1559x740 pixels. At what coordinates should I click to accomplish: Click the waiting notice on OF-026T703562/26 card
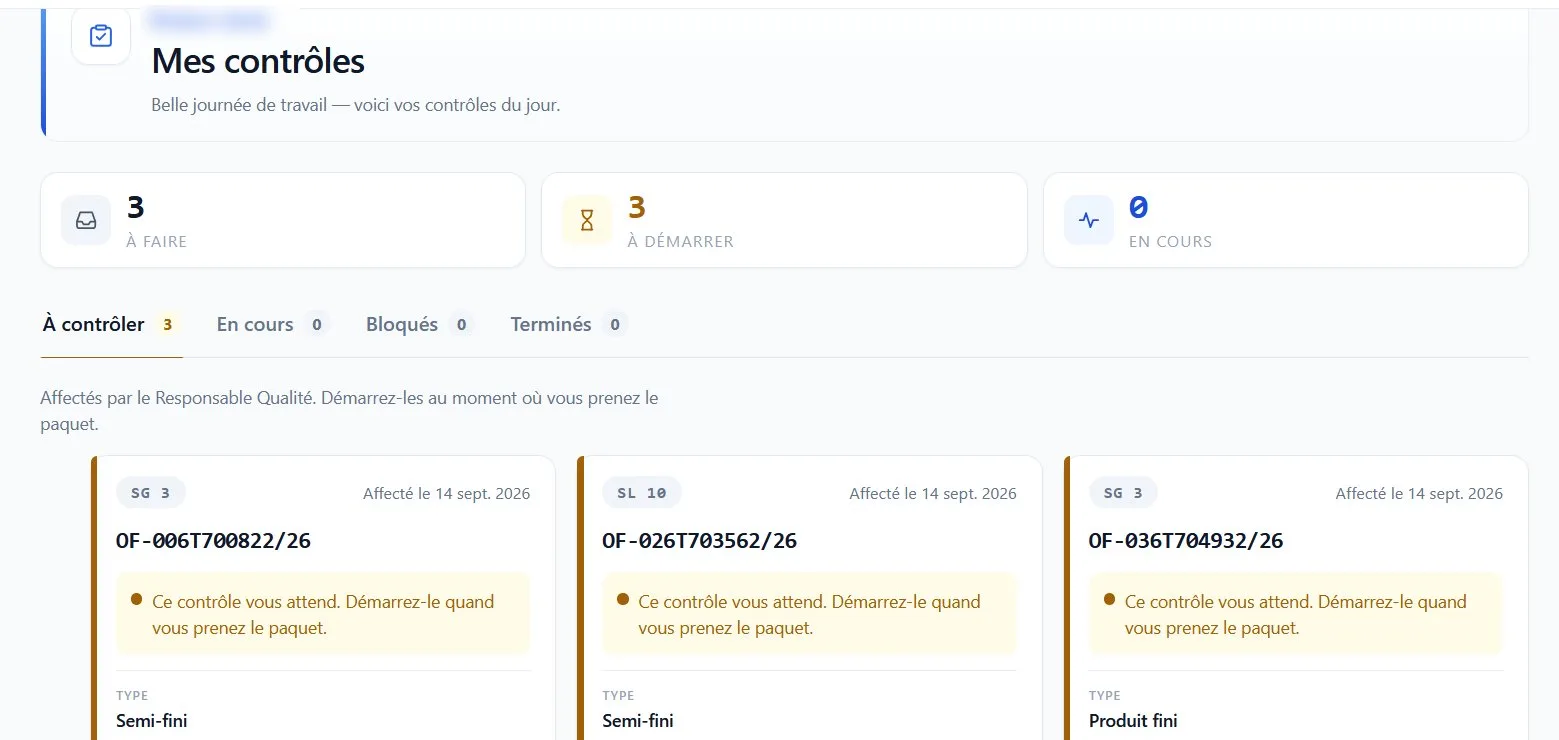point(809,614)
